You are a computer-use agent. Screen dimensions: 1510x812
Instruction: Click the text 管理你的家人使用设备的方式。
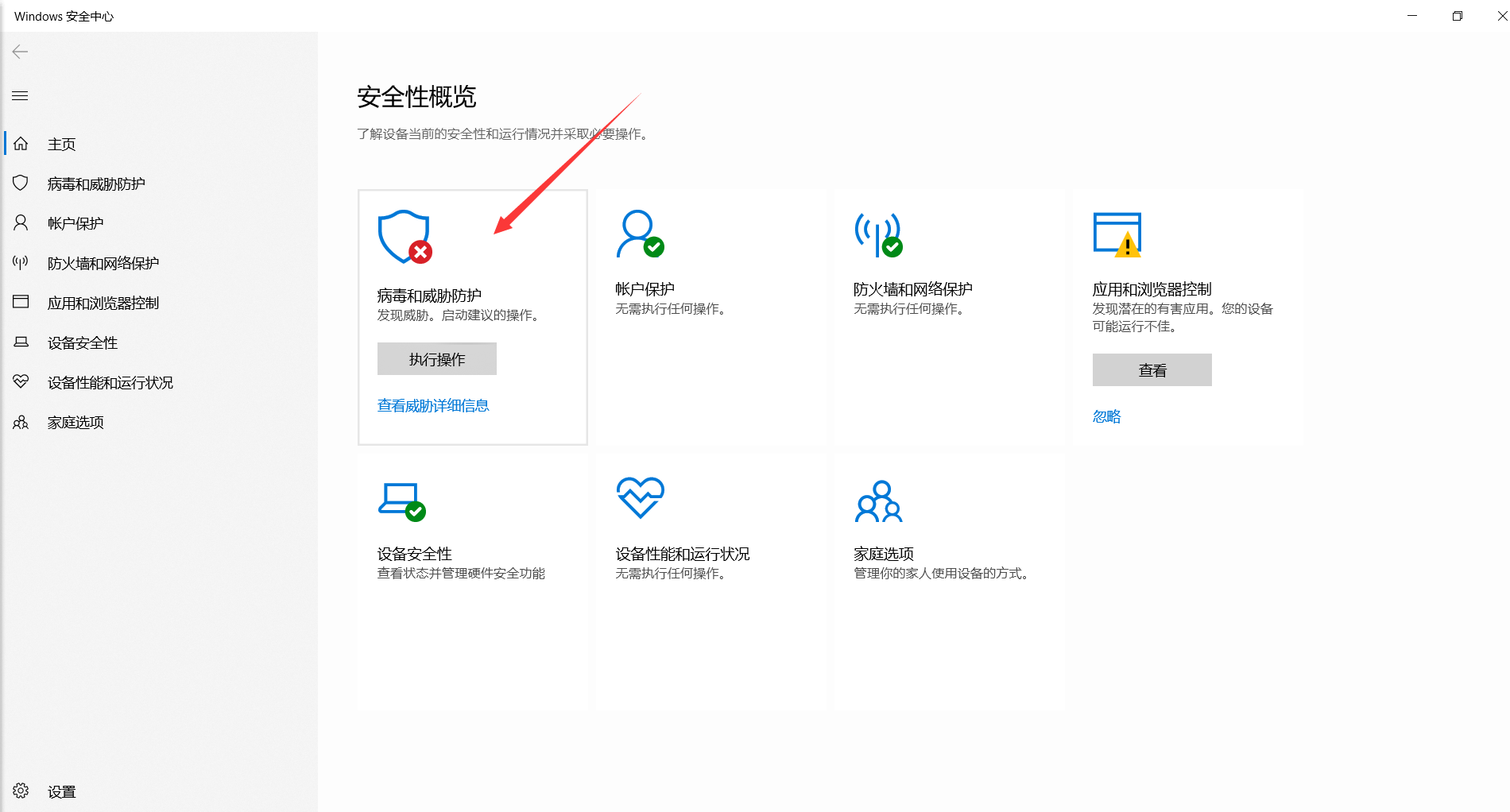click(943, 573)
